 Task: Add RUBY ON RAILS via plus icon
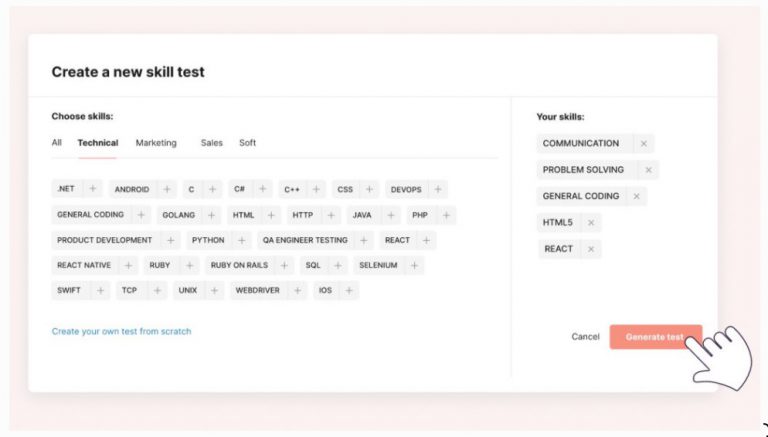coord(284,266)
